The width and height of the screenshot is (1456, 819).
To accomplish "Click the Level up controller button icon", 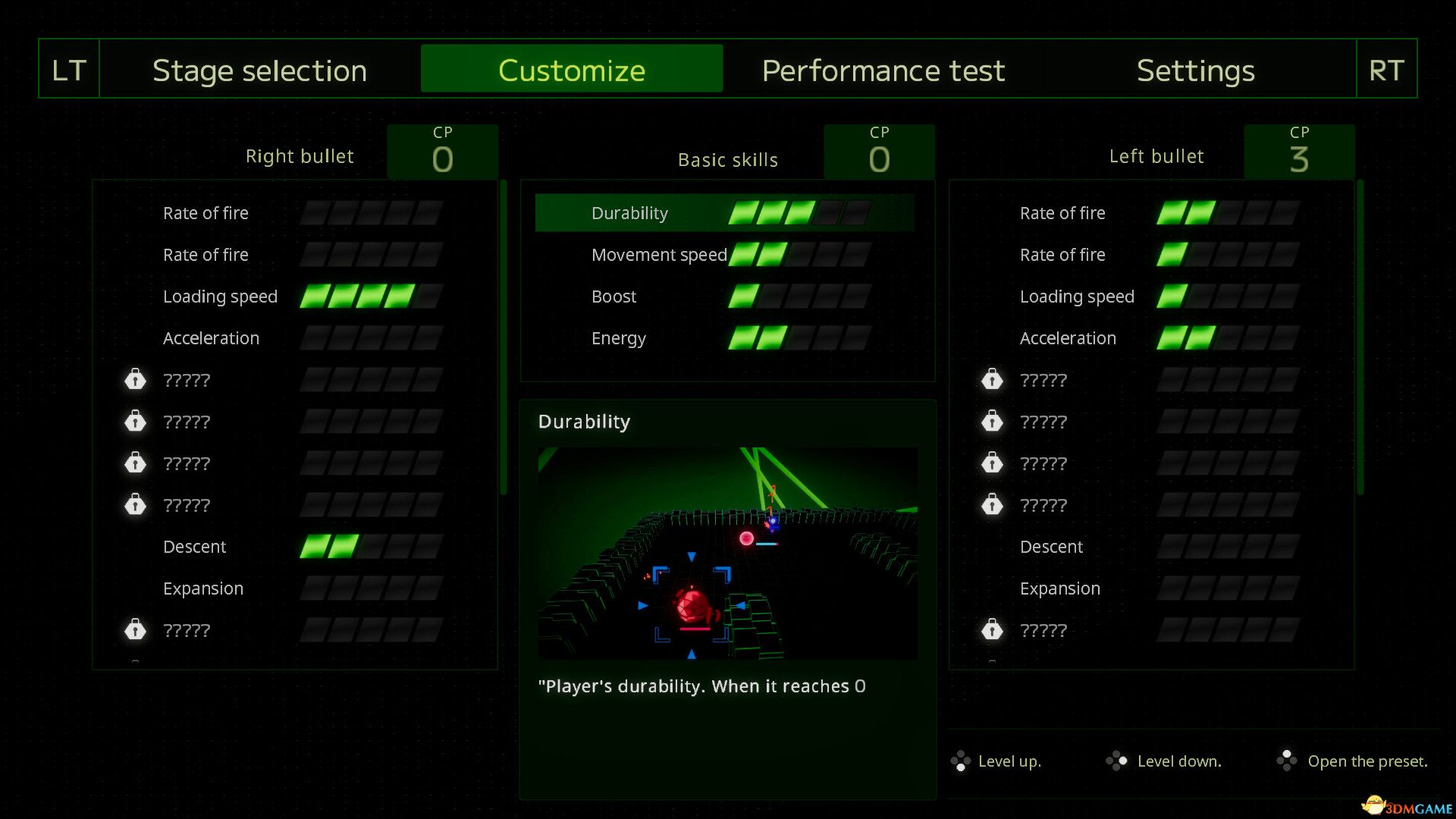I will 960,761.
